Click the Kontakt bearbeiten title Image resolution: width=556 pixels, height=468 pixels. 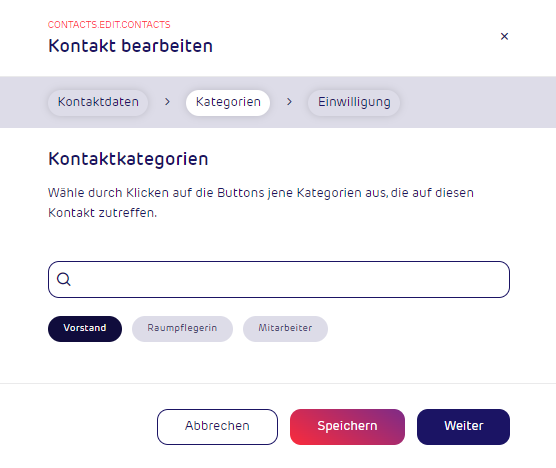point(130,46)
